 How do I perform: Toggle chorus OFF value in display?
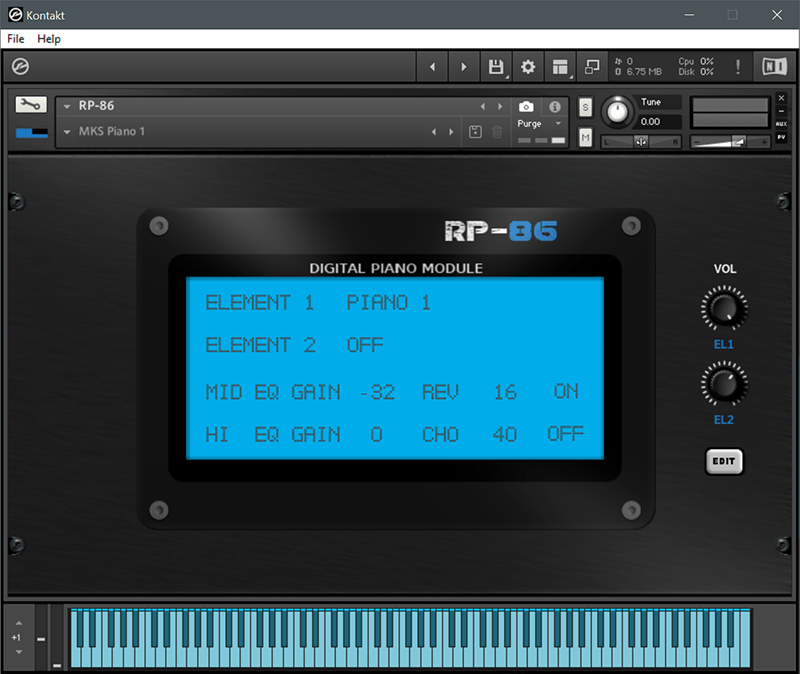(565, 434)
